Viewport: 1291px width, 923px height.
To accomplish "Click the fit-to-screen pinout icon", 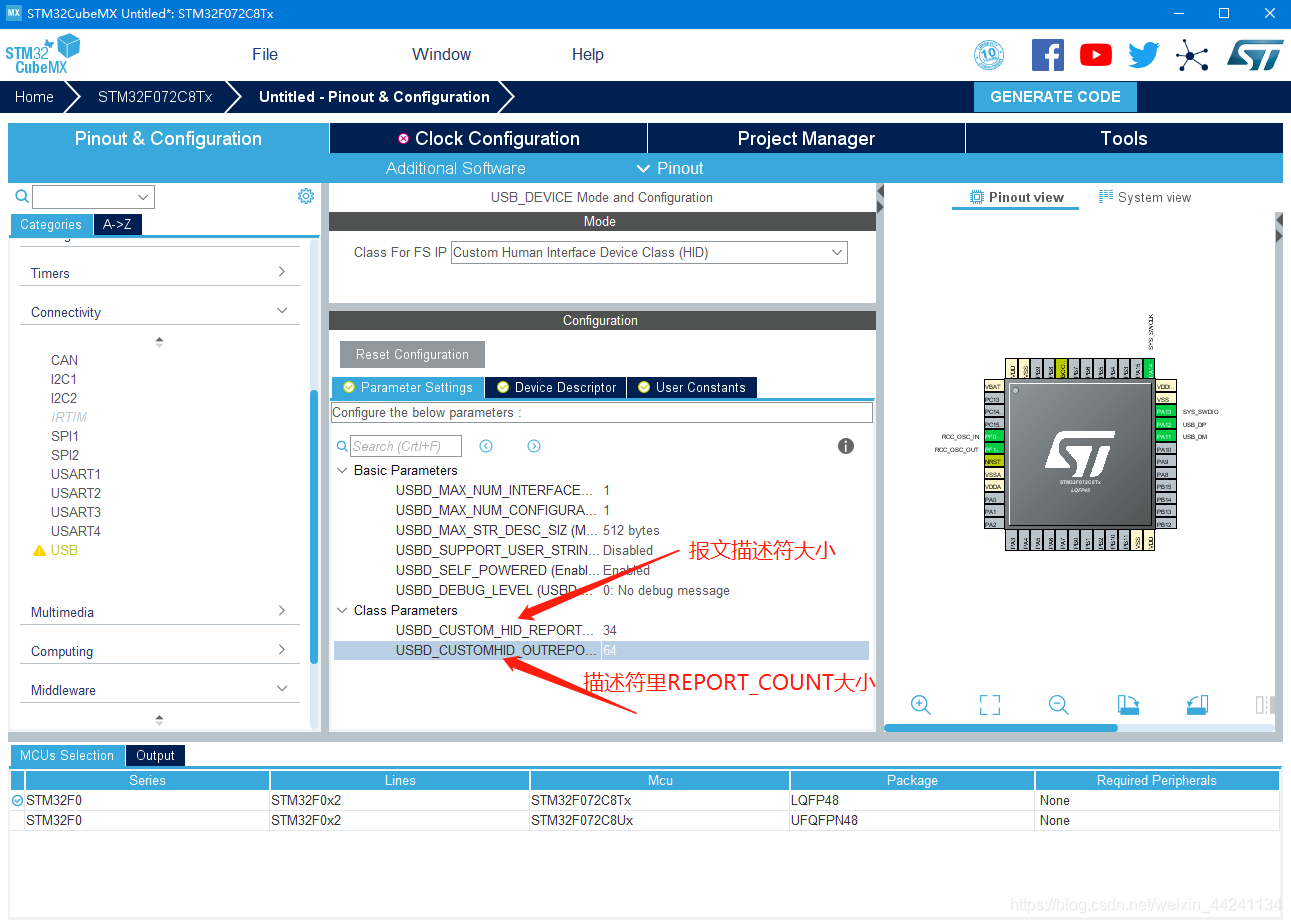I will coord(990,704).
